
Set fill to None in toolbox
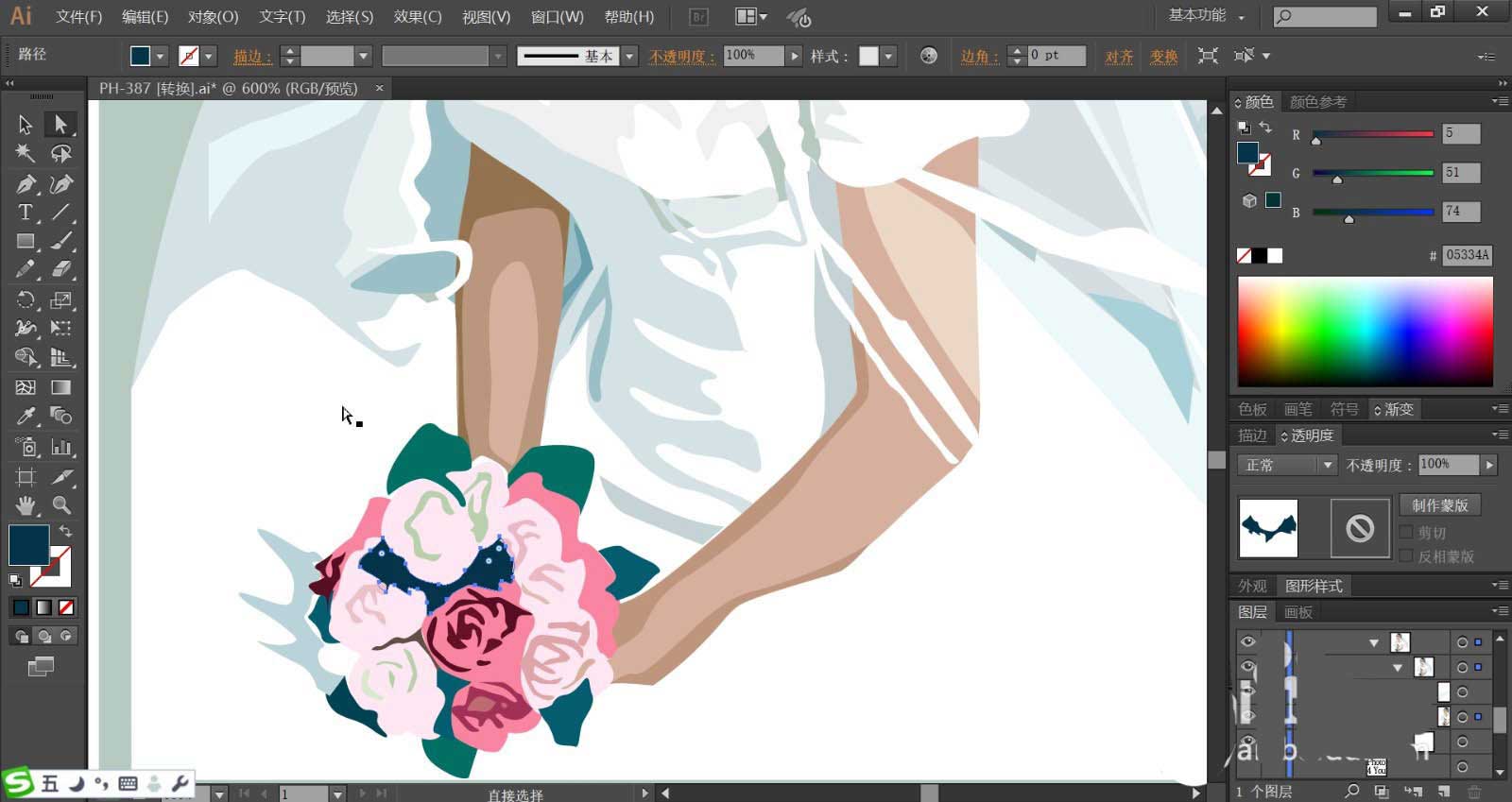click(66, 607)
